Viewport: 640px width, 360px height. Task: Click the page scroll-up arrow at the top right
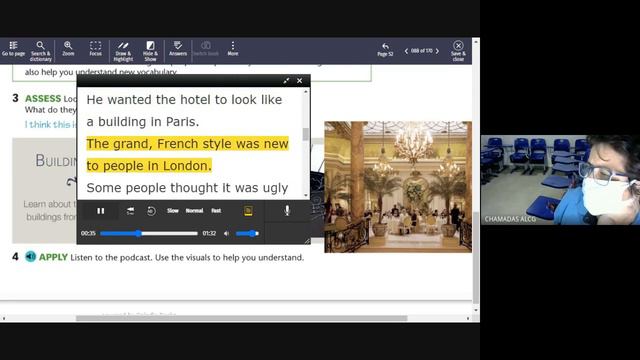click(x=476, y=42)
